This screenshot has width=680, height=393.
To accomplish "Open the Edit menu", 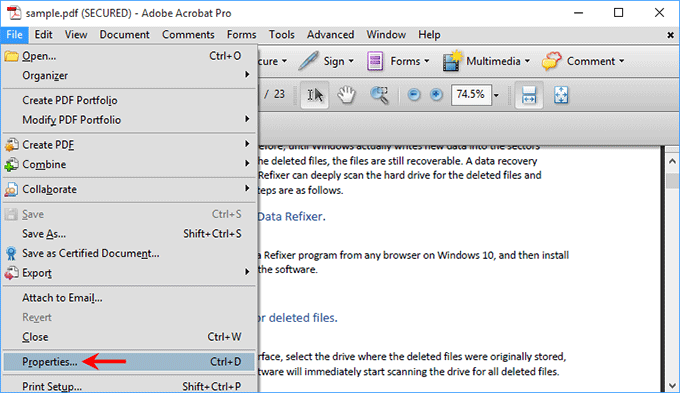I will tap(43, 35).
